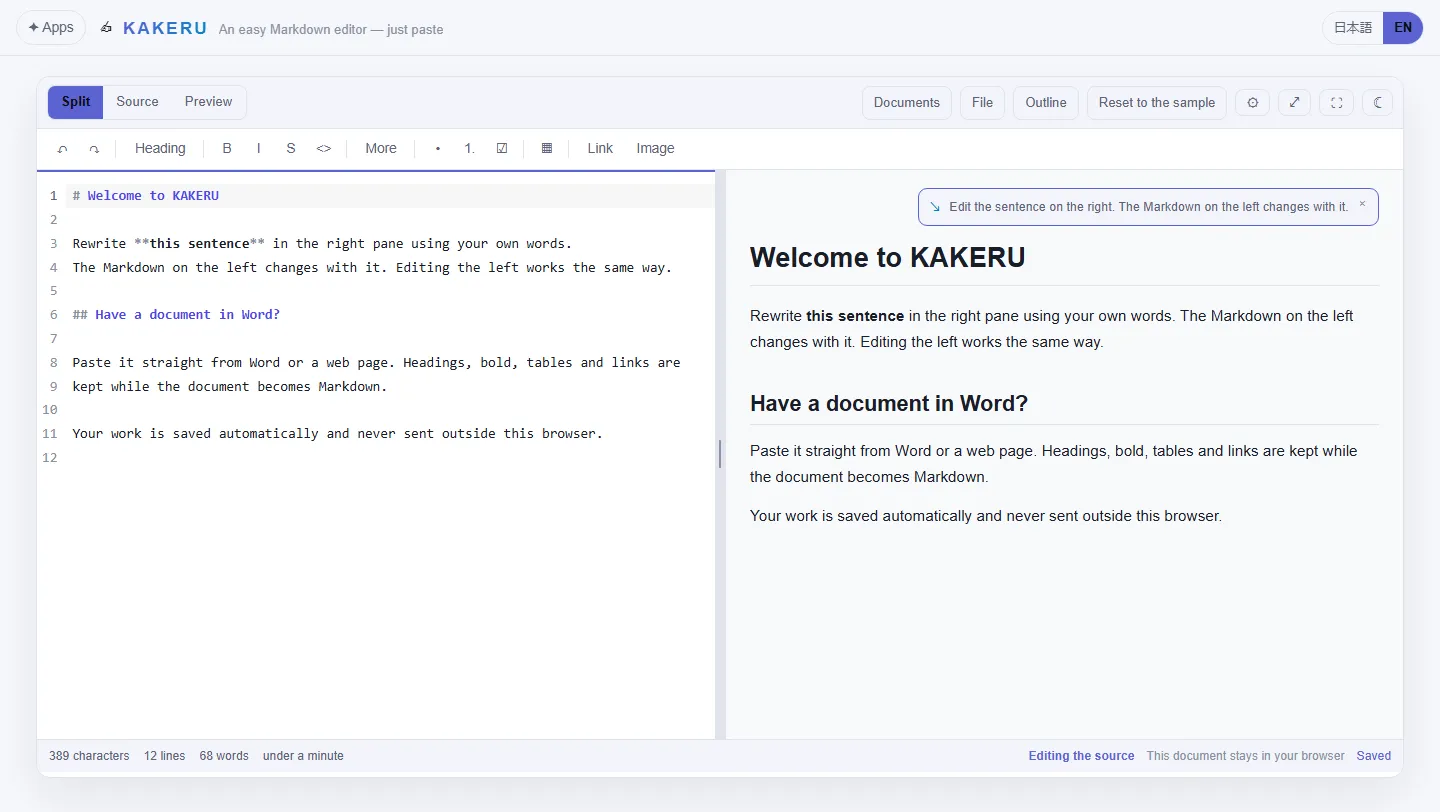Screen dimensions: 1440x812
Task: Open the Heading dropdown
Action: pyautogui.click(x=160, y=148)
